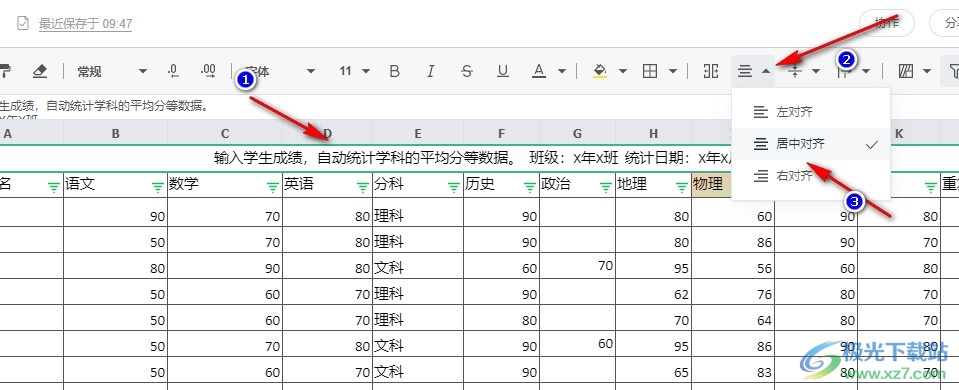Viewport: 959px width, 390px height.
Task: Toggle the filter arrow in 历史 header
Action: [x=530, y=188]
